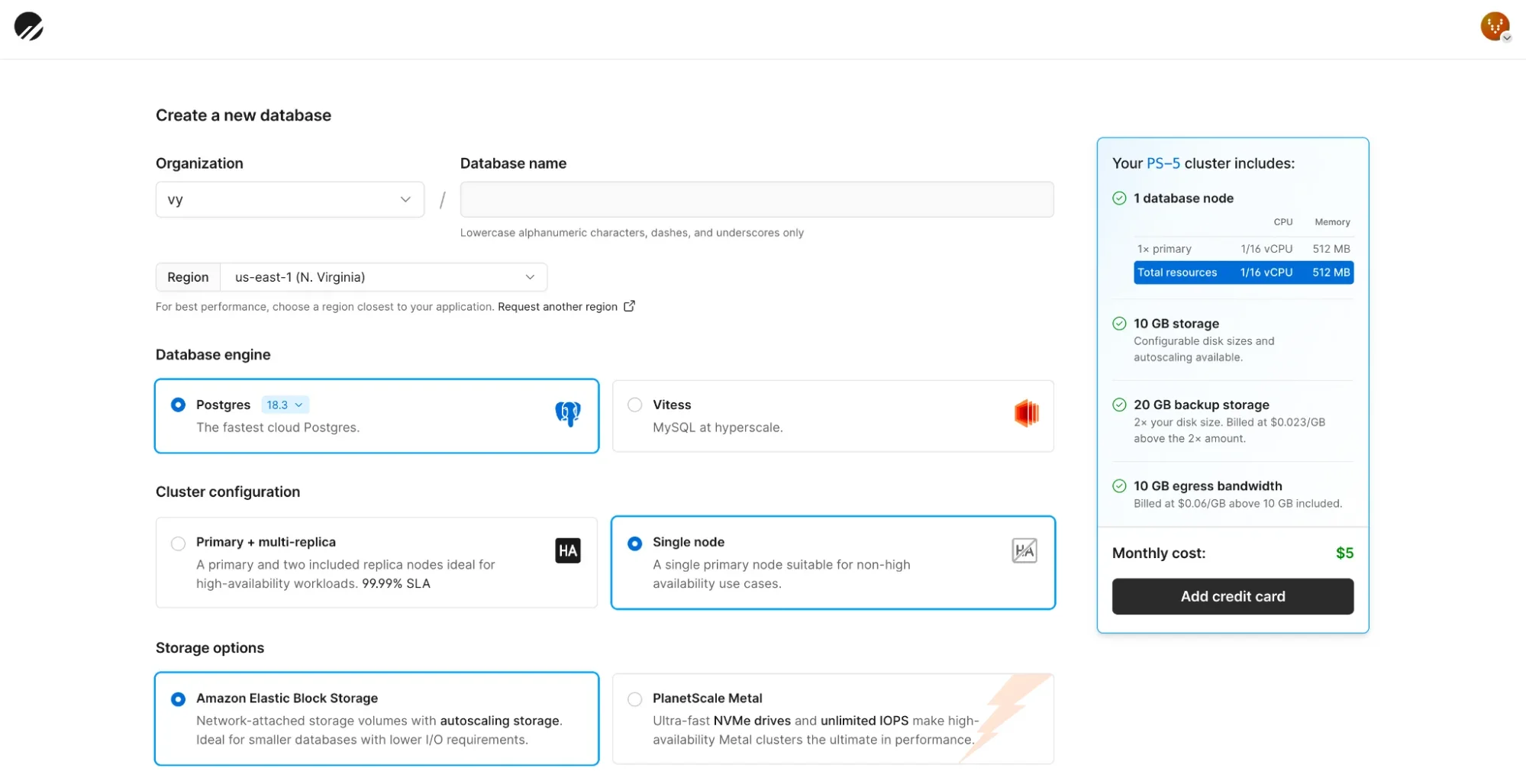
Task: Click the checkmark beside 1 database node
Action: click(x=1119, y=198)
